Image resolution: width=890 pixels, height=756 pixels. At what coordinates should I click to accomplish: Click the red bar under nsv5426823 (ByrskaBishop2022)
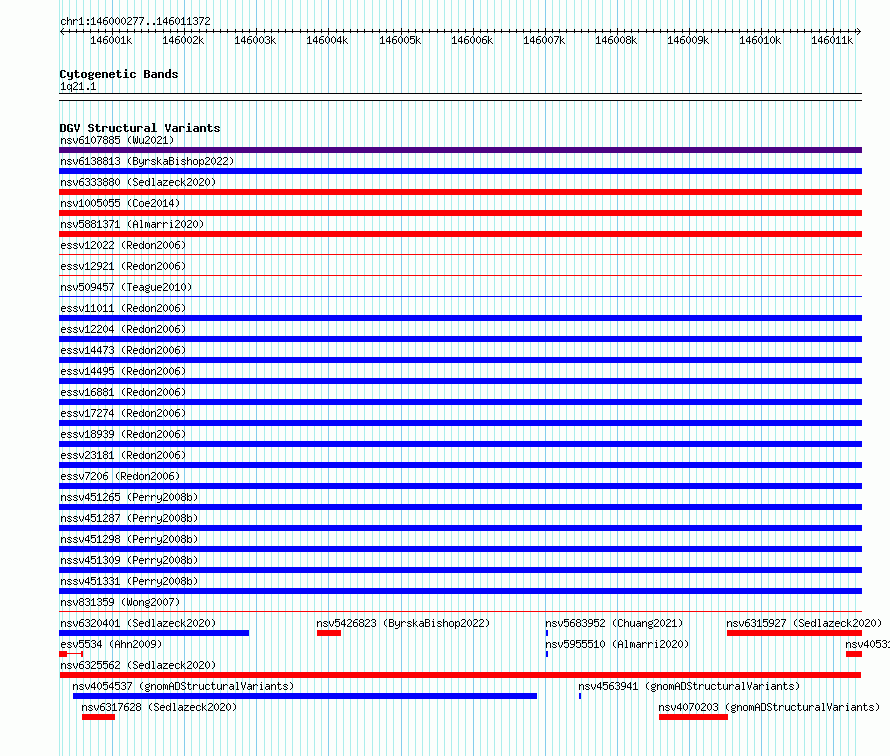pos(329,633)
